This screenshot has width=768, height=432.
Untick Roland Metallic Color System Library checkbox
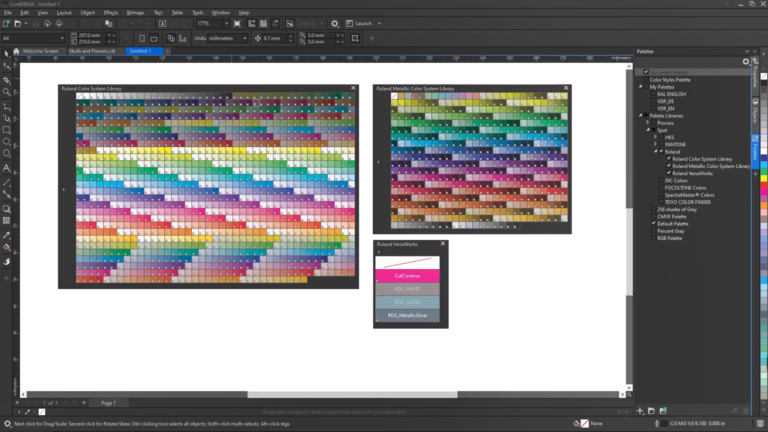(669, 166)
